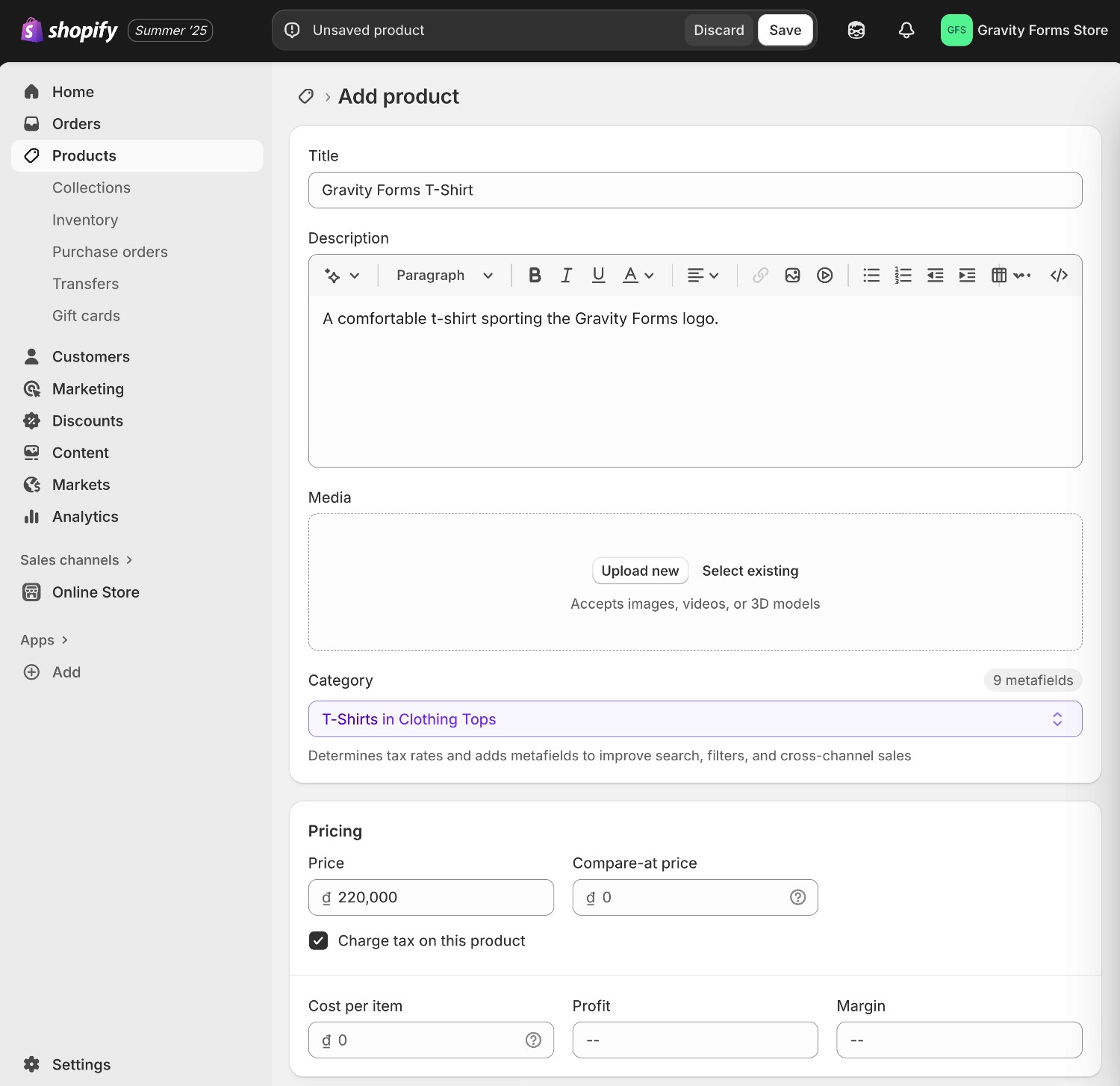
Task: Click the Compare-at price field
Action: (695, 898)
